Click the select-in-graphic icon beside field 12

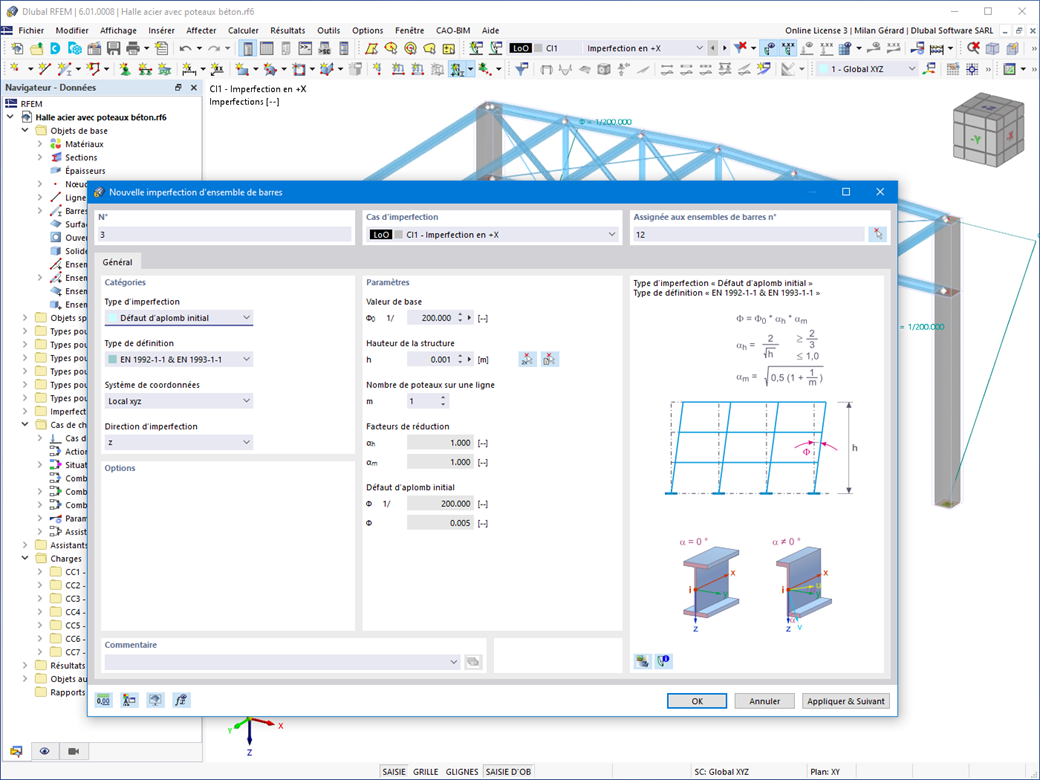click(877, 234)
